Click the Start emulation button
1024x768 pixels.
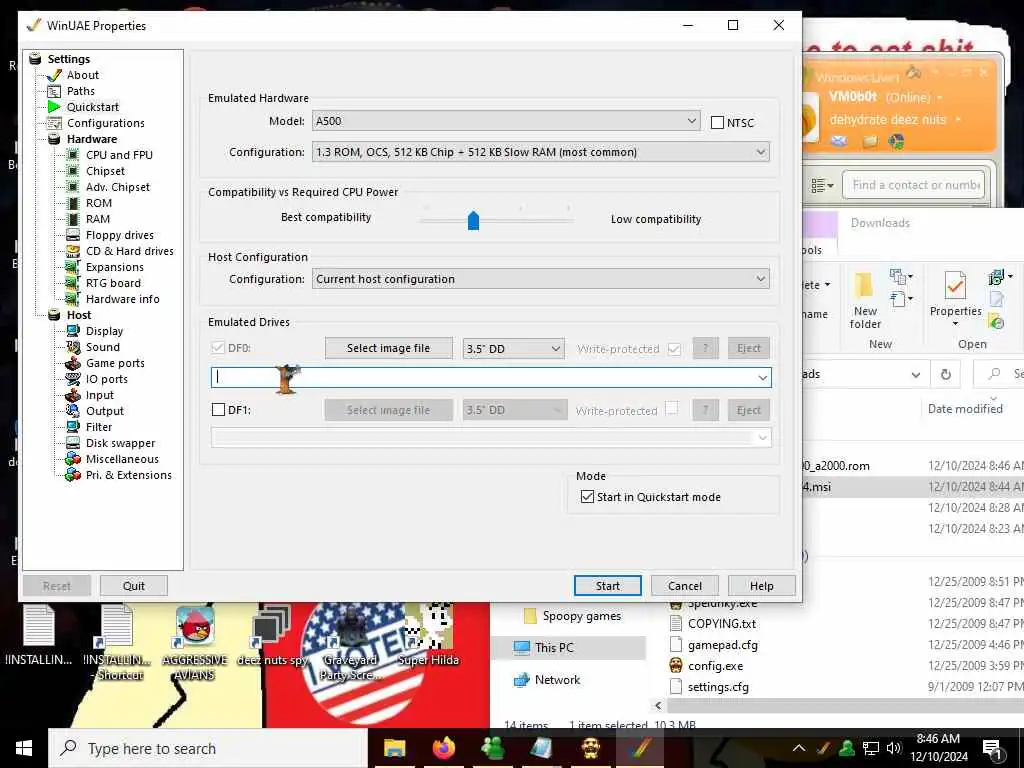(607, 586)
